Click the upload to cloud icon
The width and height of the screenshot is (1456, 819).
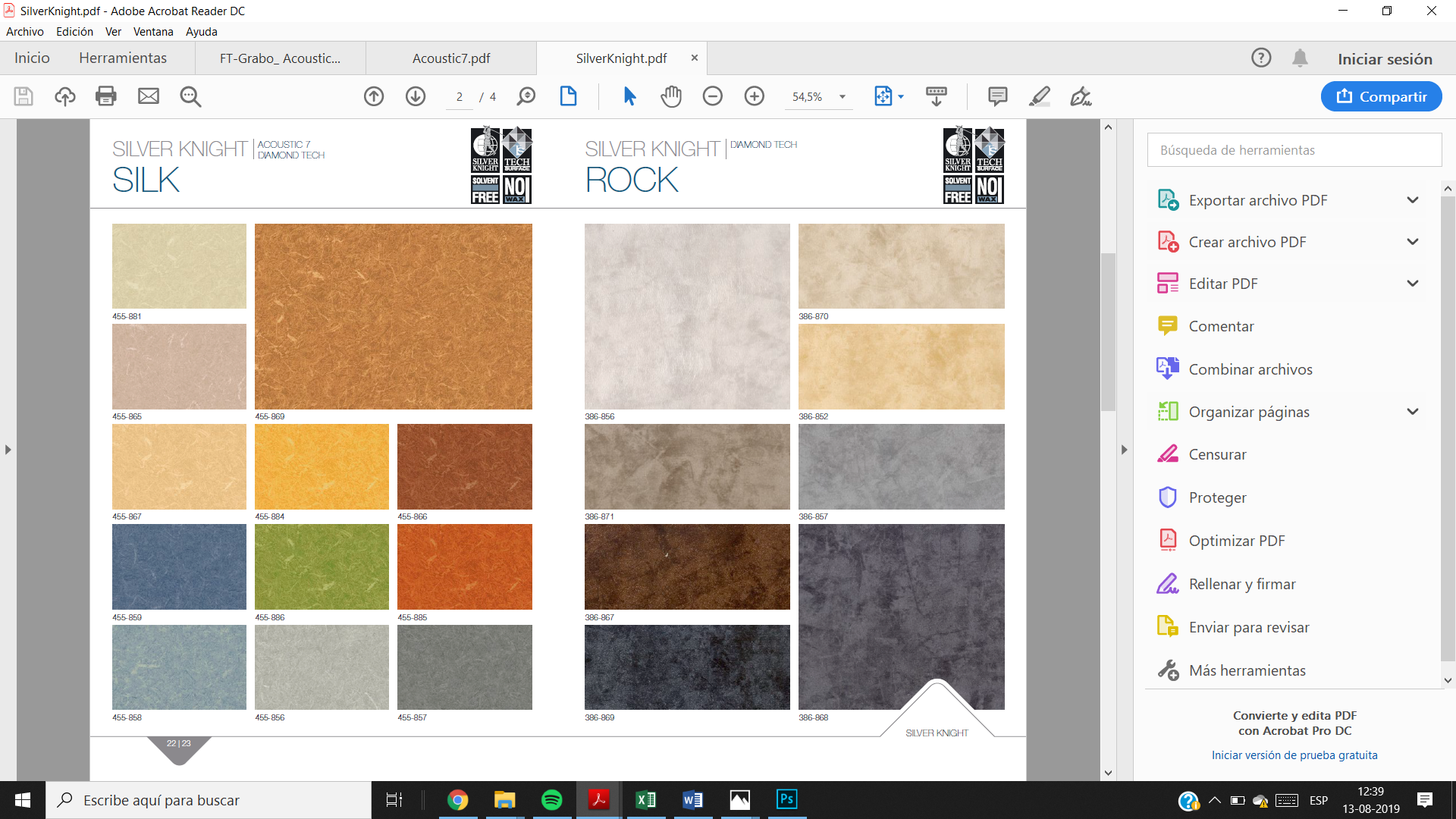click(x=65, y=96)
